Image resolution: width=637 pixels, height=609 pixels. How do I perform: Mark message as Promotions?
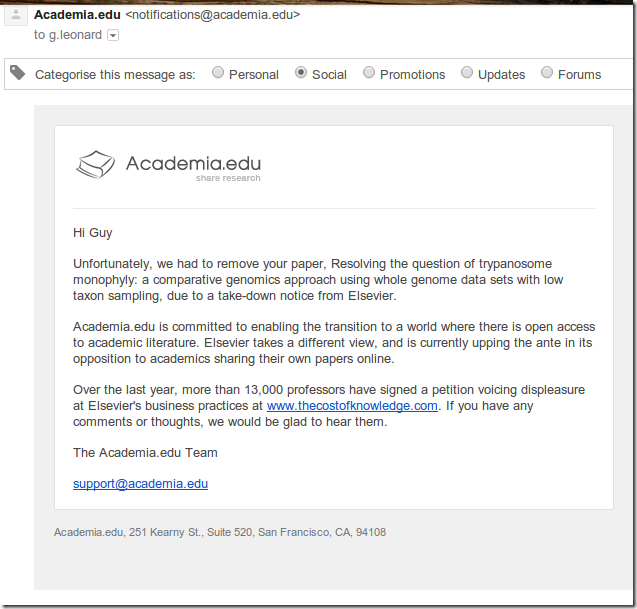(x=369, y=73)
